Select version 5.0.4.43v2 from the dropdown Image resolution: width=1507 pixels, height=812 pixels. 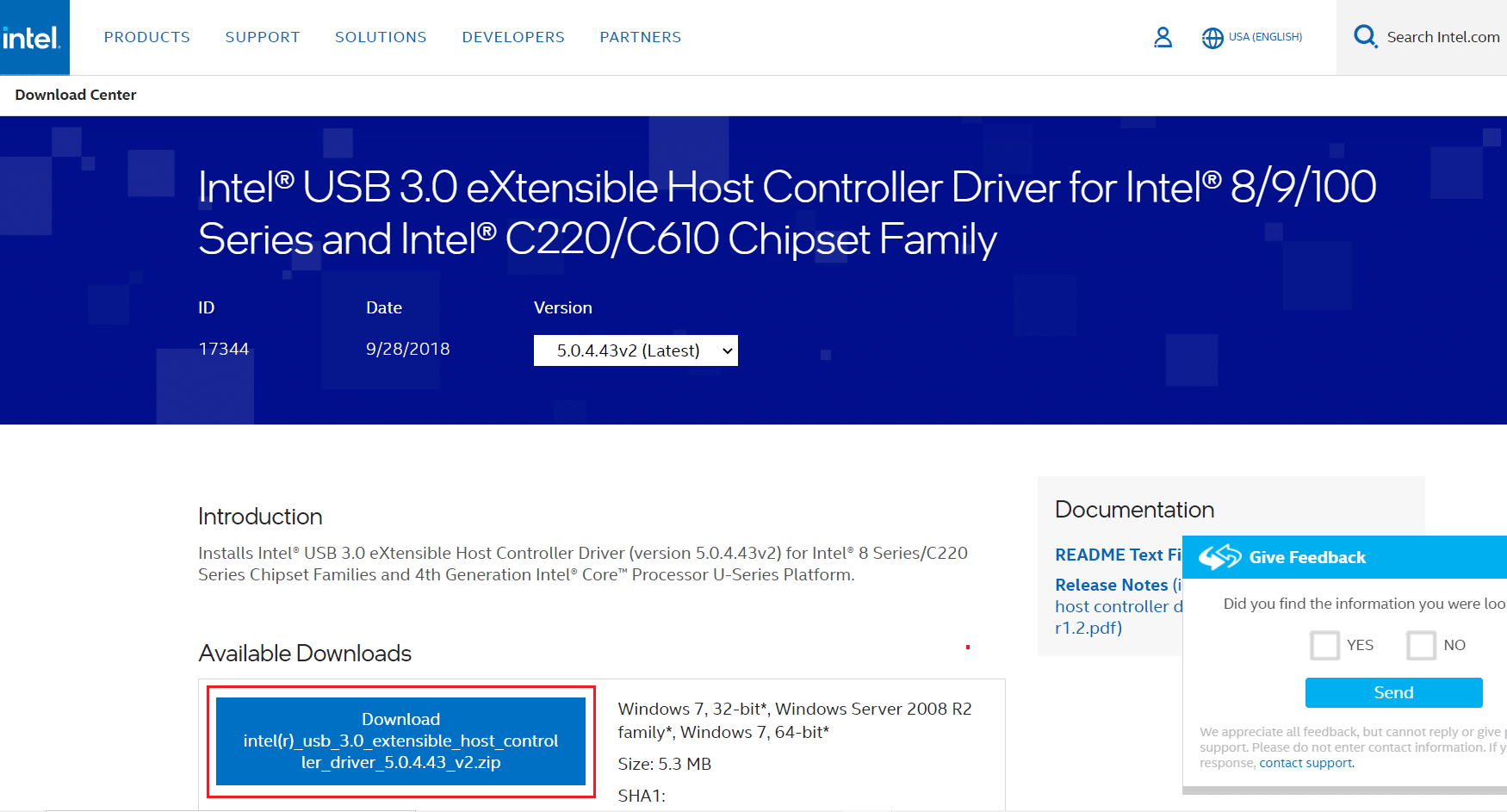pos(620,350)
